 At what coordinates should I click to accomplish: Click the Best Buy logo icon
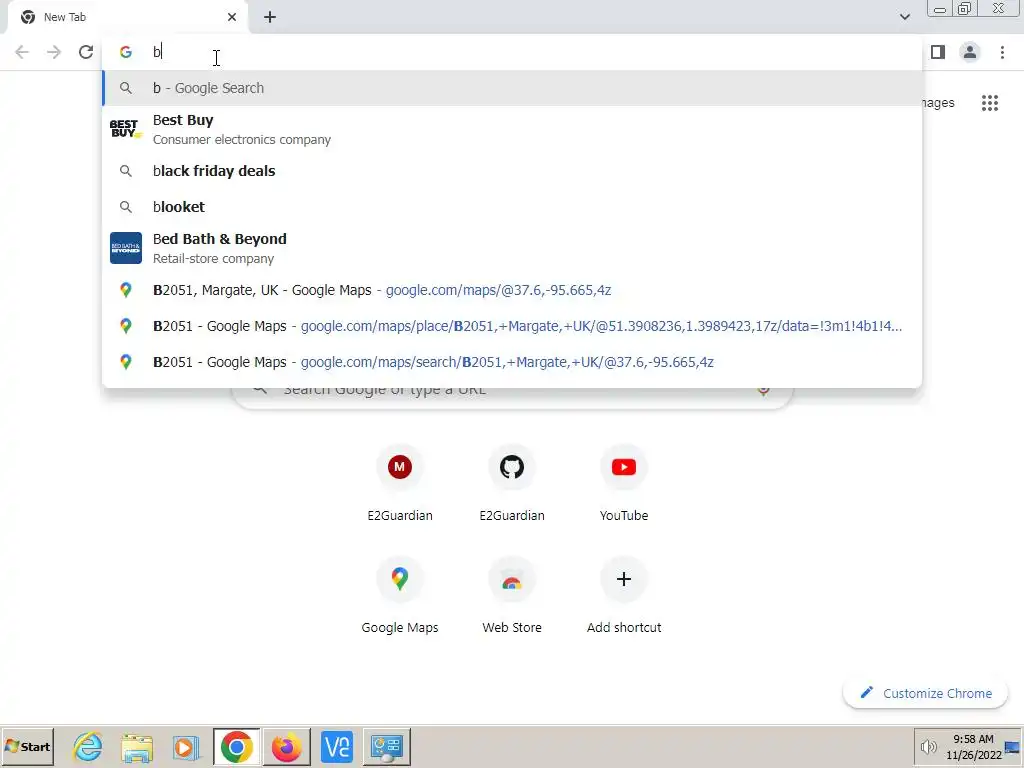(125, 129)
